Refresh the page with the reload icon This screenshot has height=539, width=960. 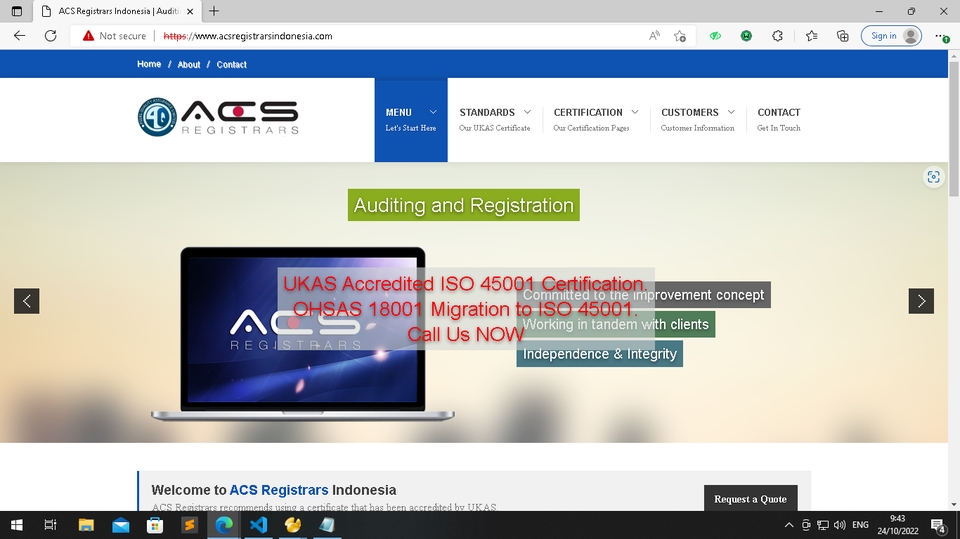point(51,36)
